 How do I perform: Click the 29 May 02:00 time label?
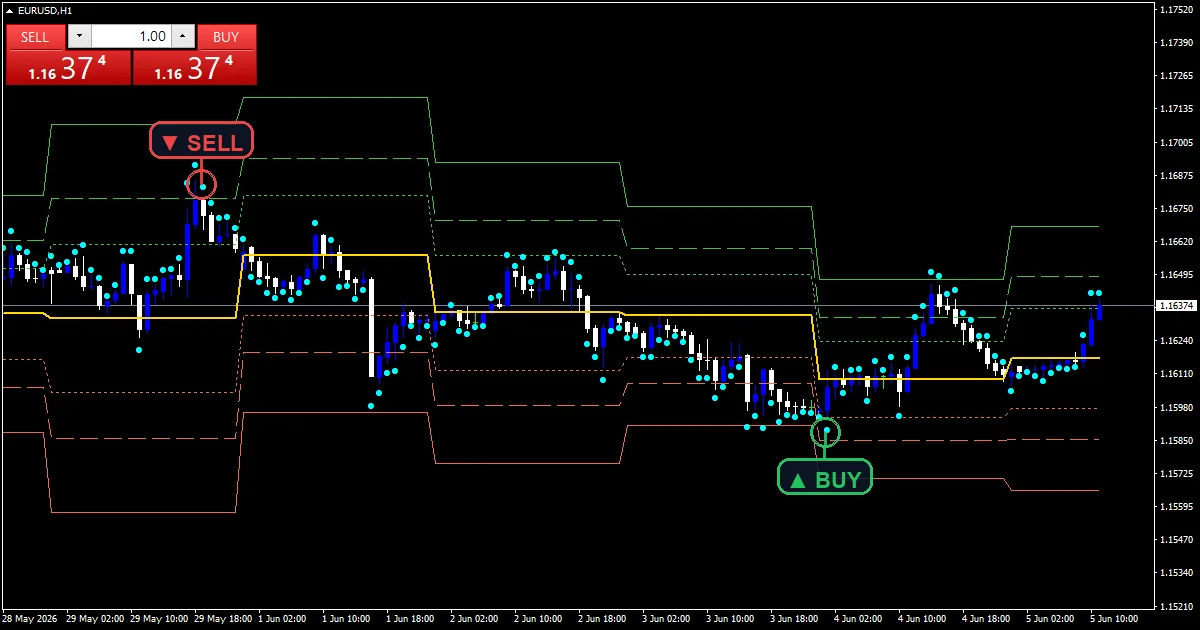pyautogui.click(x=96, y=619)
